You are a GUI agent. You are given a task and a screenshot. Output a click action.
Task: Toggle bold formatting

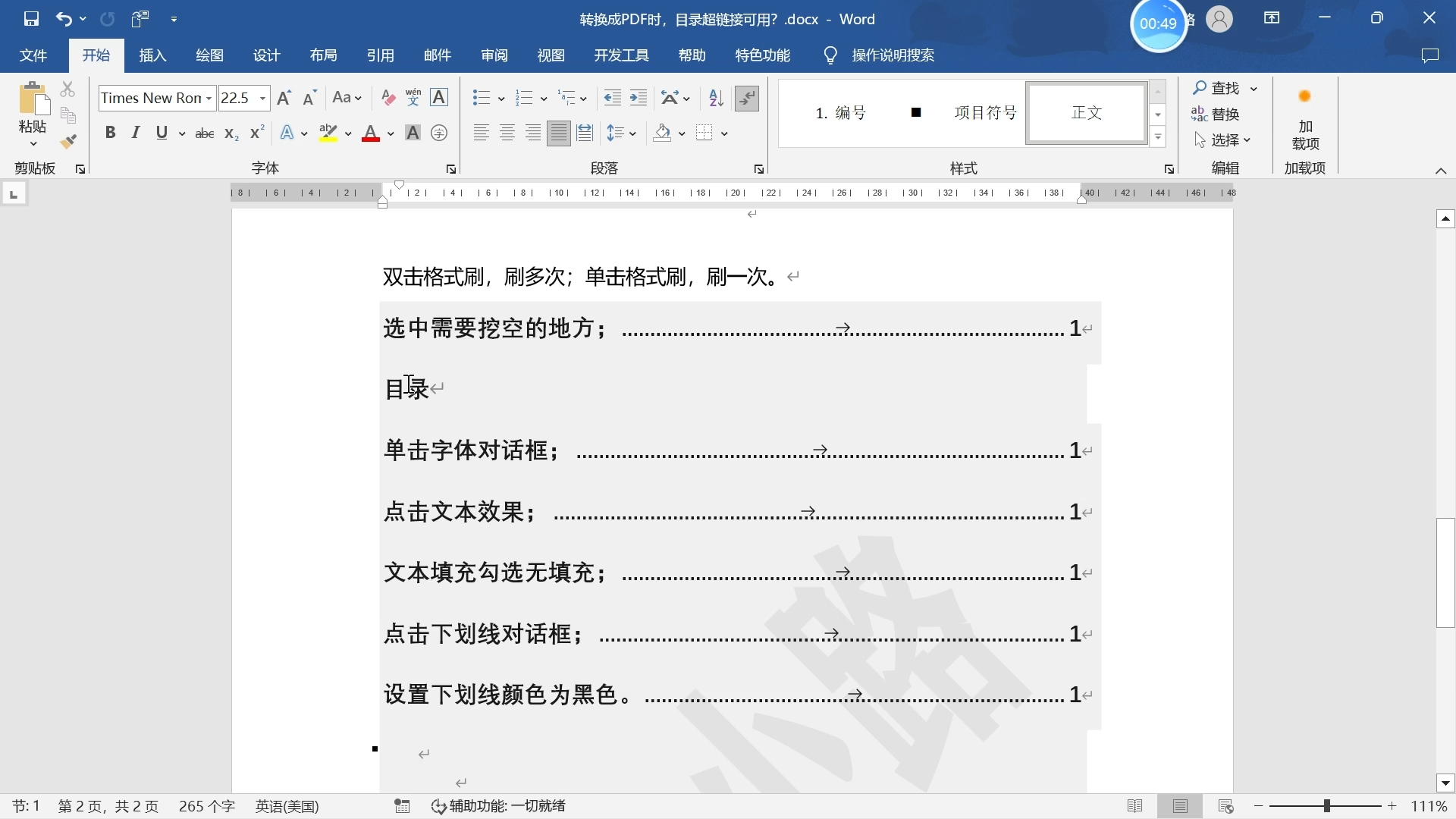coord(111,133)
